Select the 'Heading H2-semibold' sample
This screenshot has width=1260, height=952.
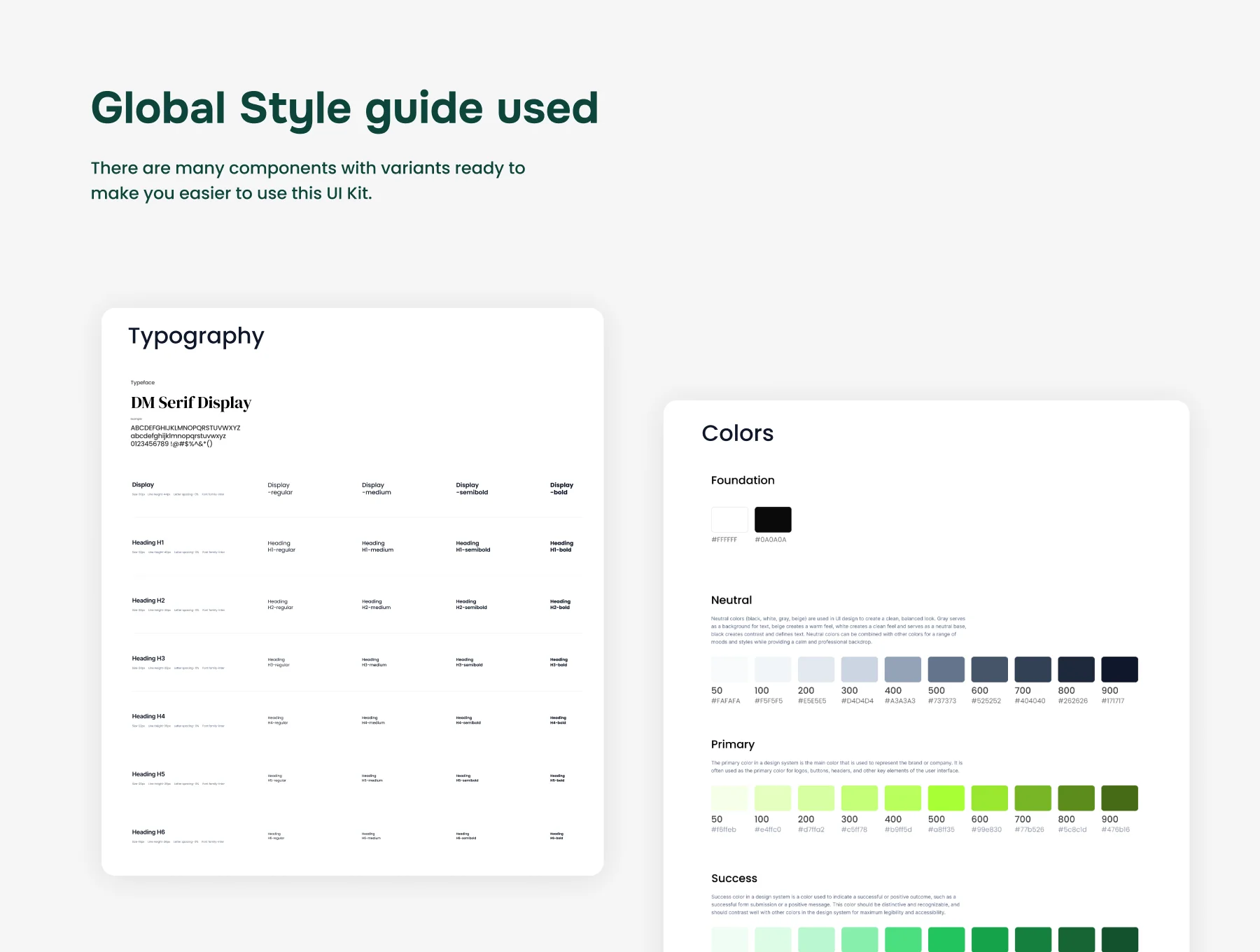(472, 605)
